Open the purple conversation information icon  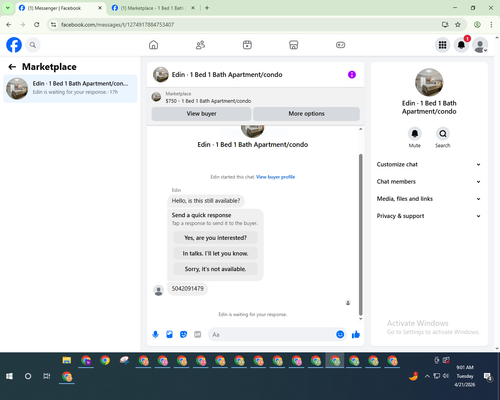click(352, 75)
